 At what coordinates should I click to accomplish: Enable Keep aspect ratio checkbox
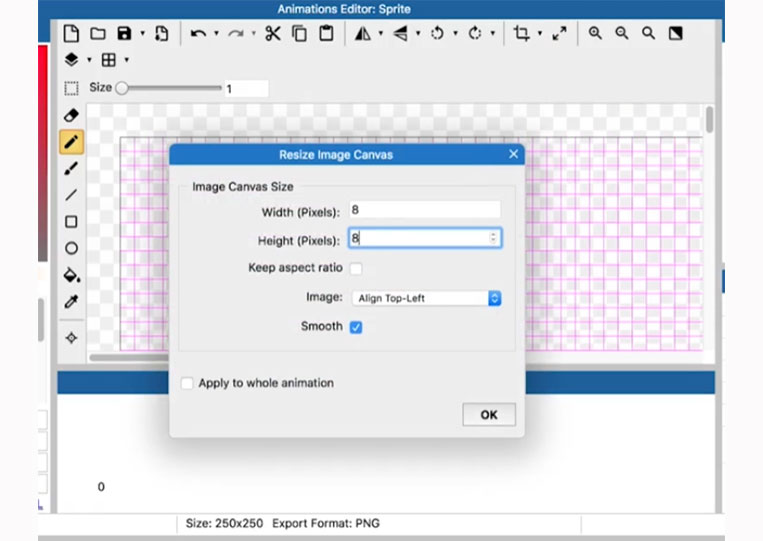pos(356,269)
